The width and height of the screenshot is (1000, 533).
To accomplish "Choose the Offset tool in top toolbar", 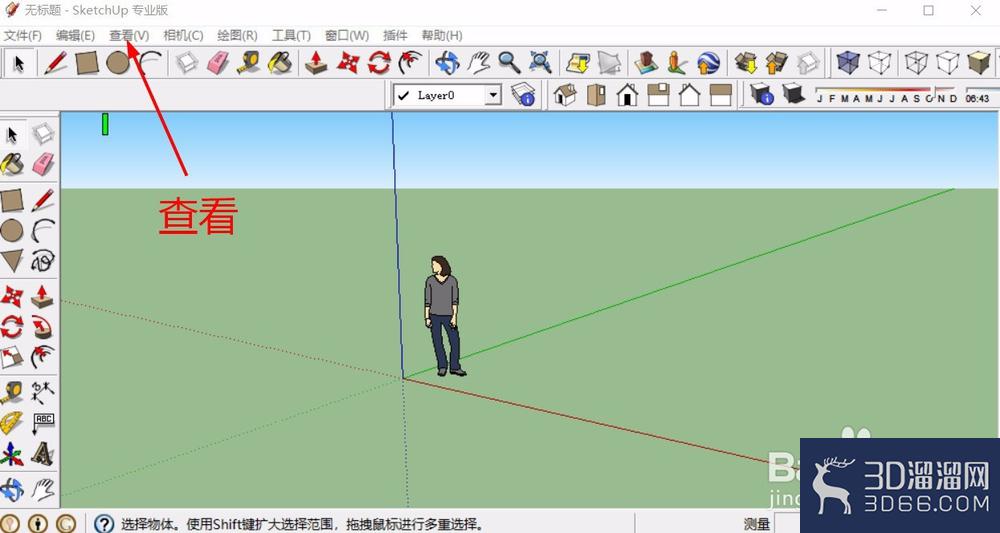I will [x=410, y=62].
